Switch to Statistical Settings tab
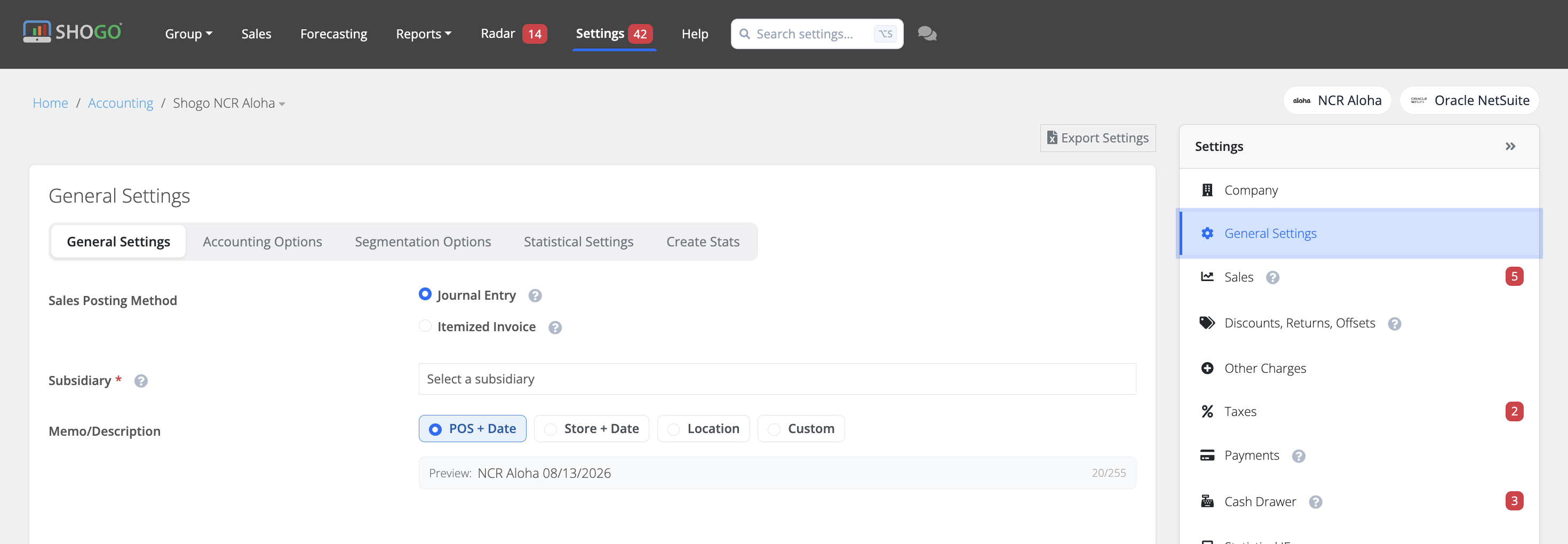1568x544 pixels. (x=578, y=242)
